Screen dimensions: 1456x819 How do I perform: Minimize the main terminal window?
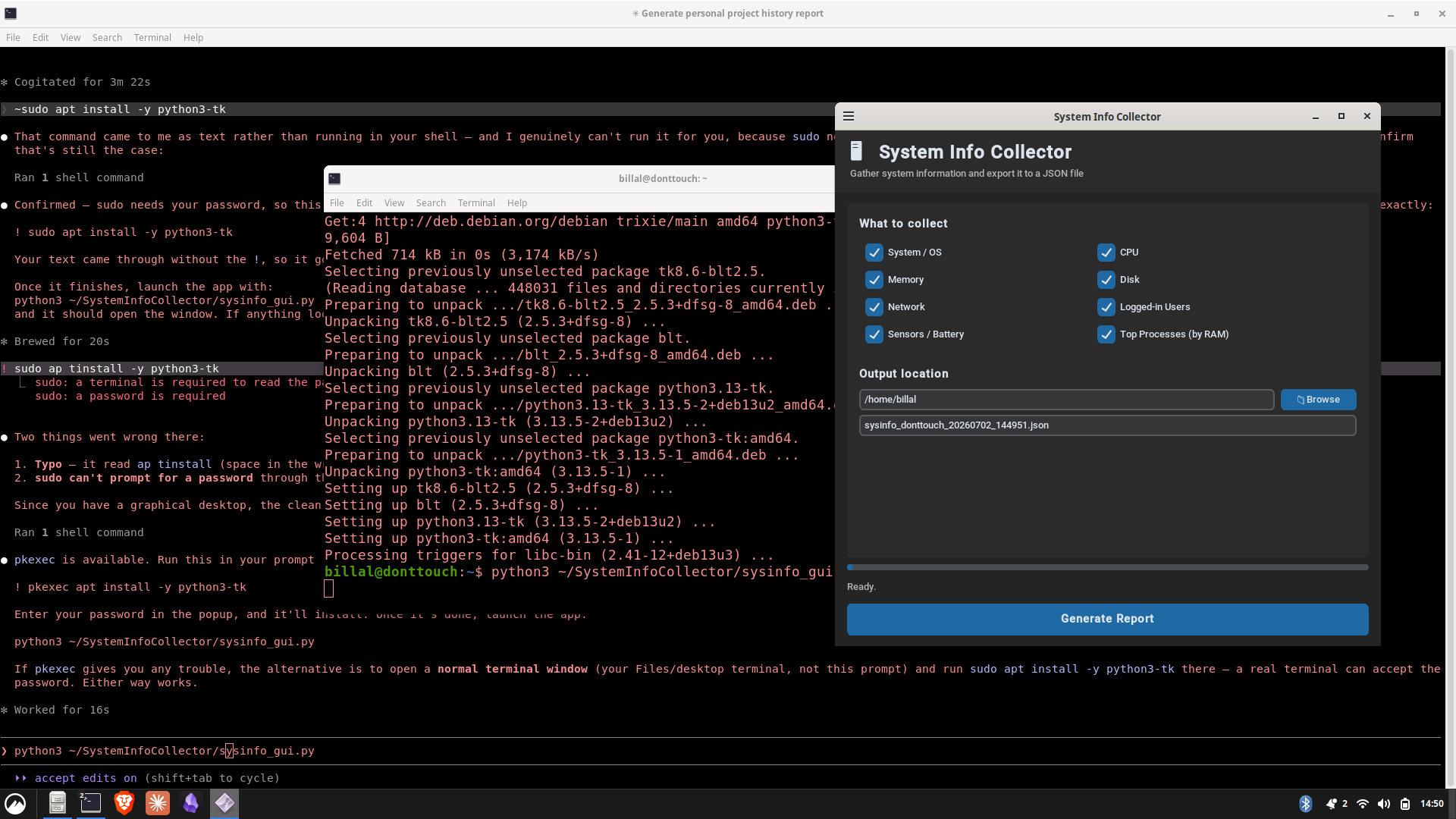[x=1391, y=14]
